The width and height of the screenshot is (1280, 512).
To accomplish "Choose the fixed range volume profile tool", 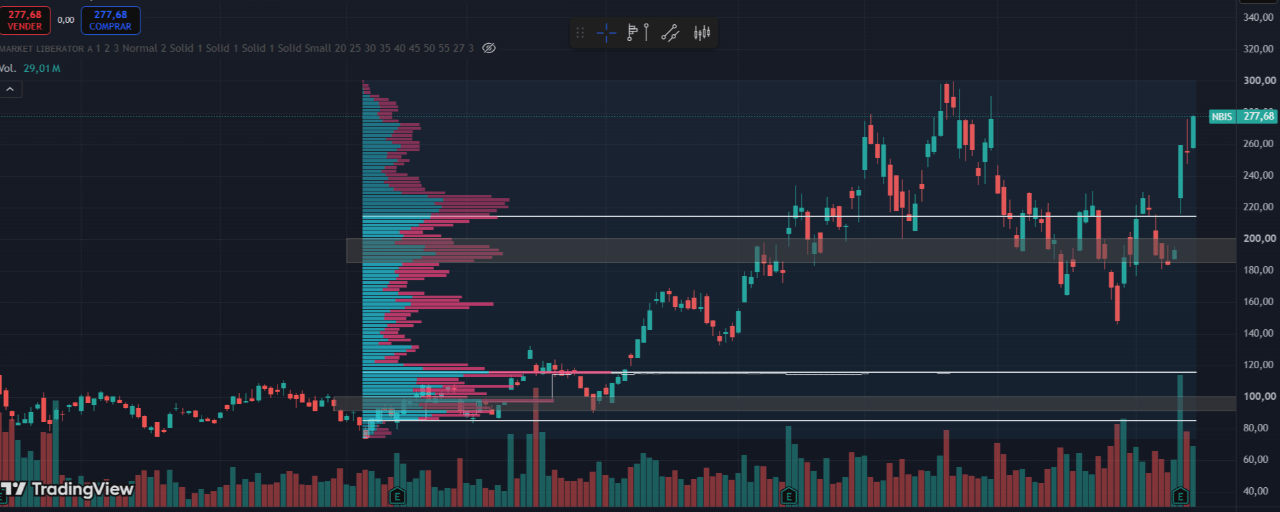I will 632,33.
